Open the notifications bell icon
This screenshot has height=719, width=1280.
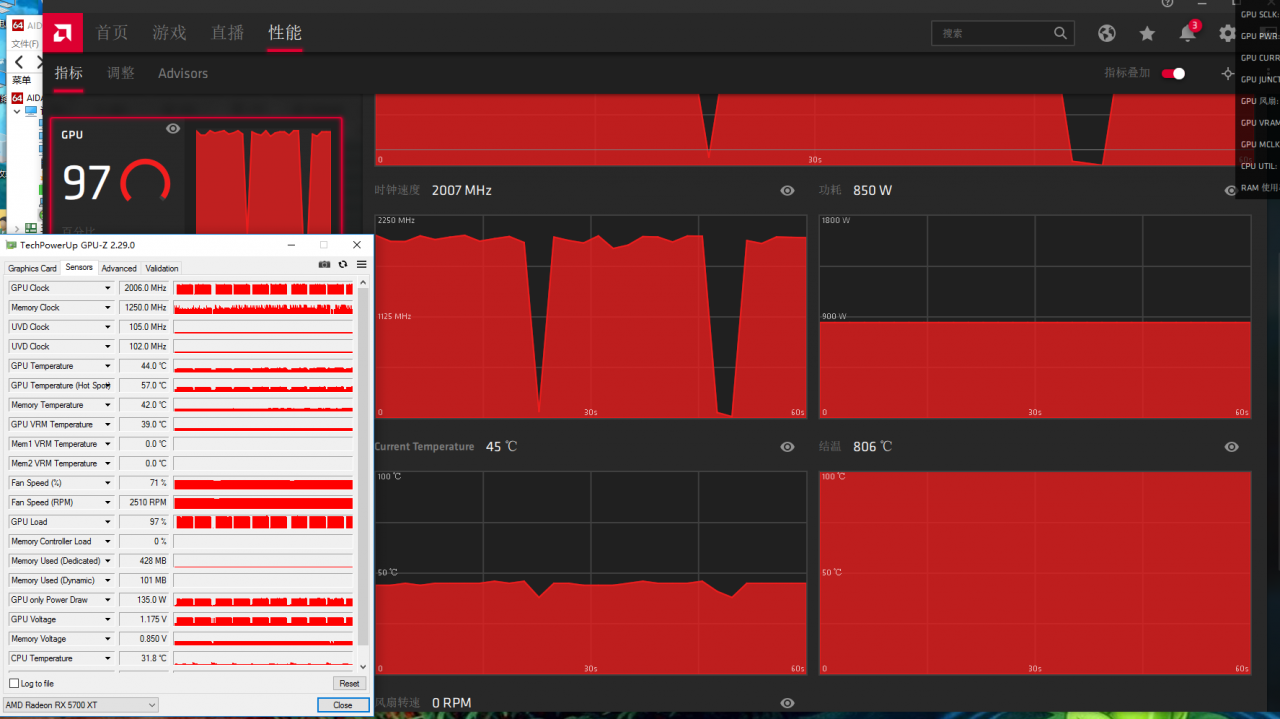click(x=1187, y=33)
